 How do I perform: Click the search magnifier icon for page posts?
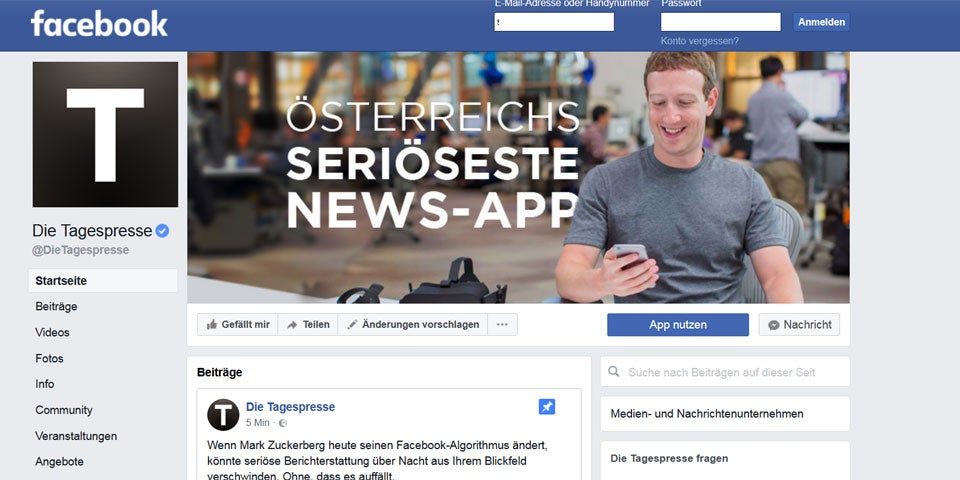[613, 372]
